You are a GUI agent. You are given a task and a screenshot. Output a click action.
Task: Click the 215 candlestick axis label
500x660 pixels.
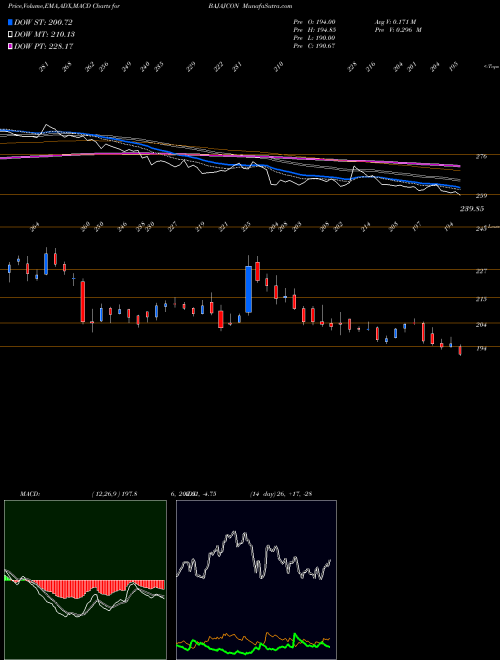pyautogui.click(x=481, y=299)
